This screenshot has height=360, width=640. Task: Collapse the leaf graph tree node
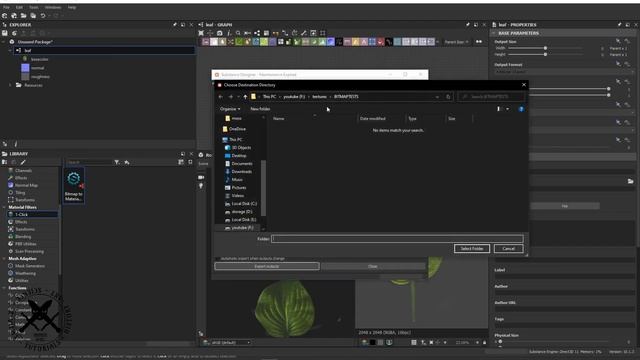(10, 51)
